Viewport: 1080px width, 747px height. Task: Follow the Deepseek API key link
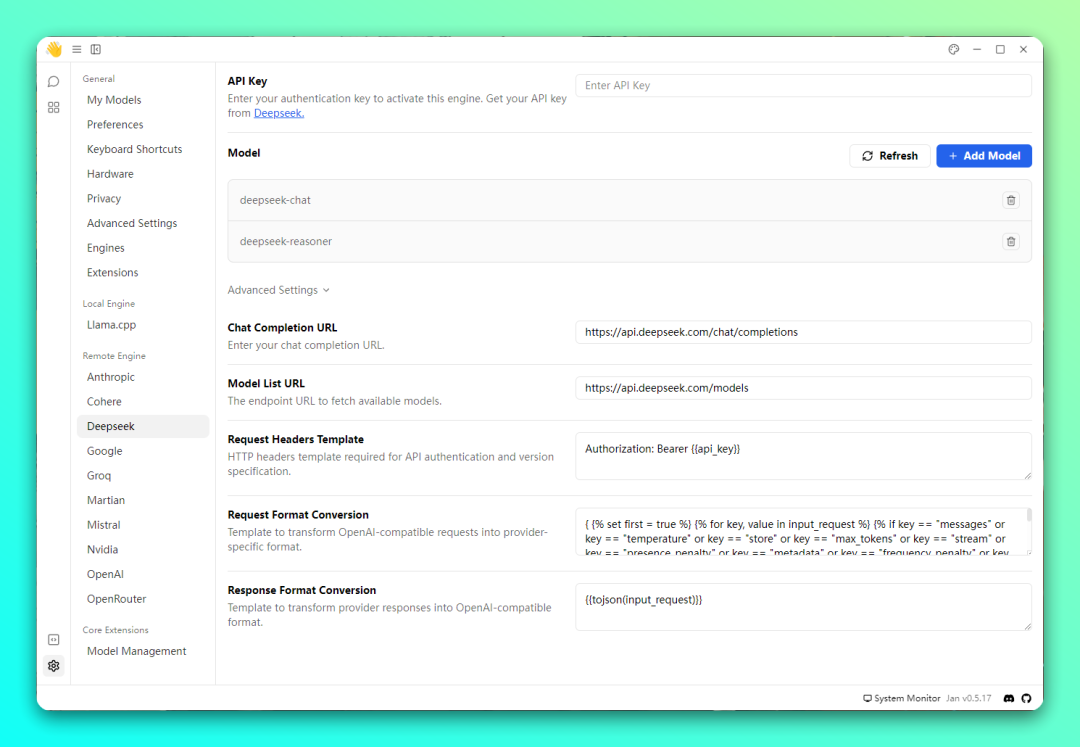coord(278,113)
